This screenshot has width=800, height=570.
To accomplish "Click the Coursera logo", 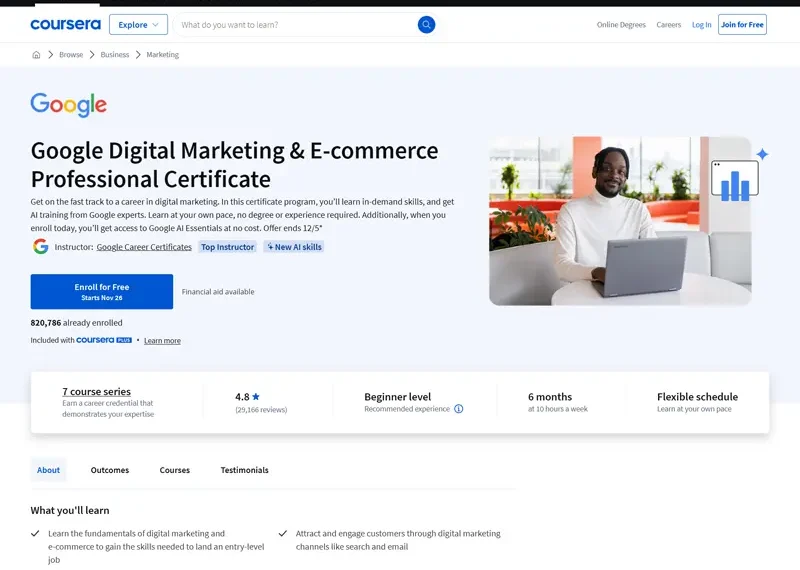I will 65,24.
